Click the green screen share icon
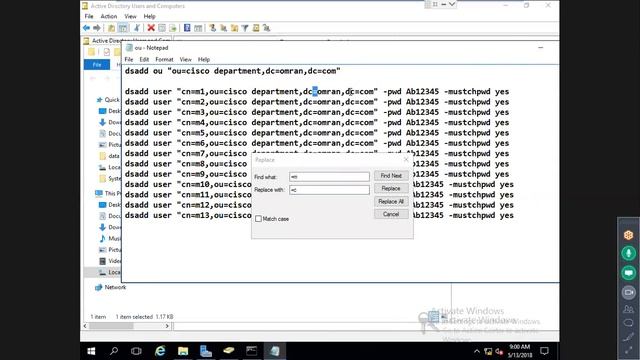This screenshot has height=360, width=640. tap(629, 273)
